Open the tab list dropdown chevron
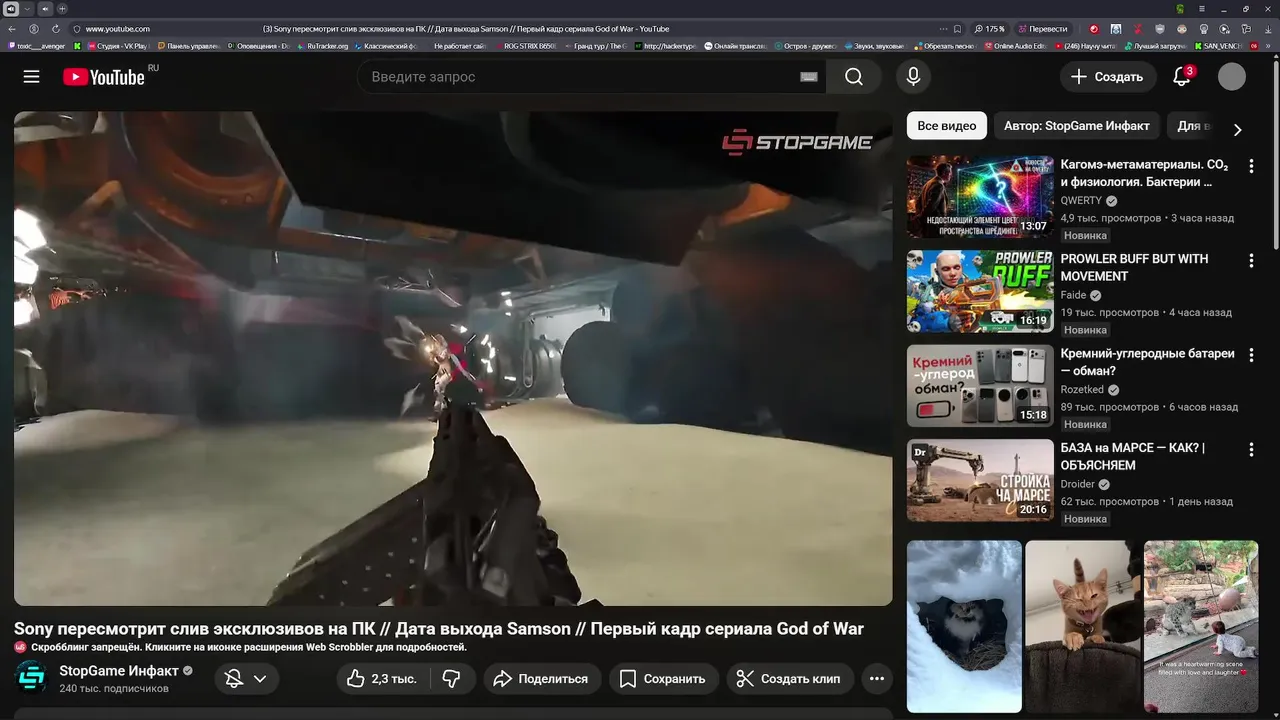The image size is (1280, 720). [x=27, y=8]
